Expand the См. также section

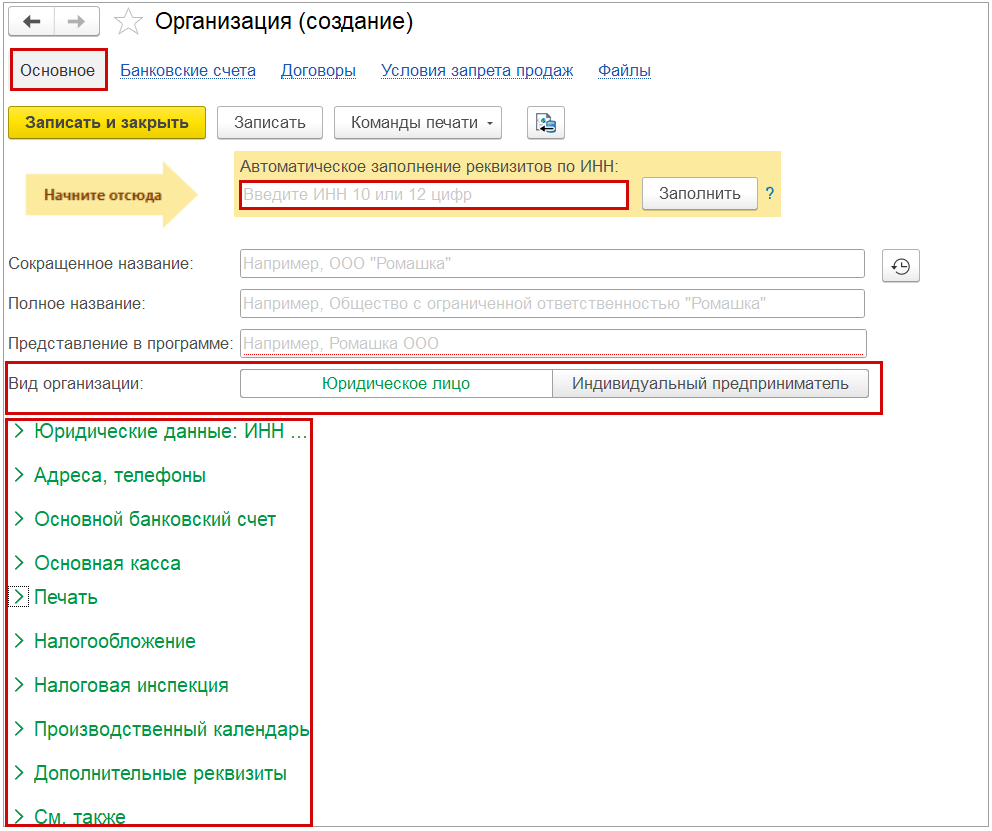click(x=70, y=816)
